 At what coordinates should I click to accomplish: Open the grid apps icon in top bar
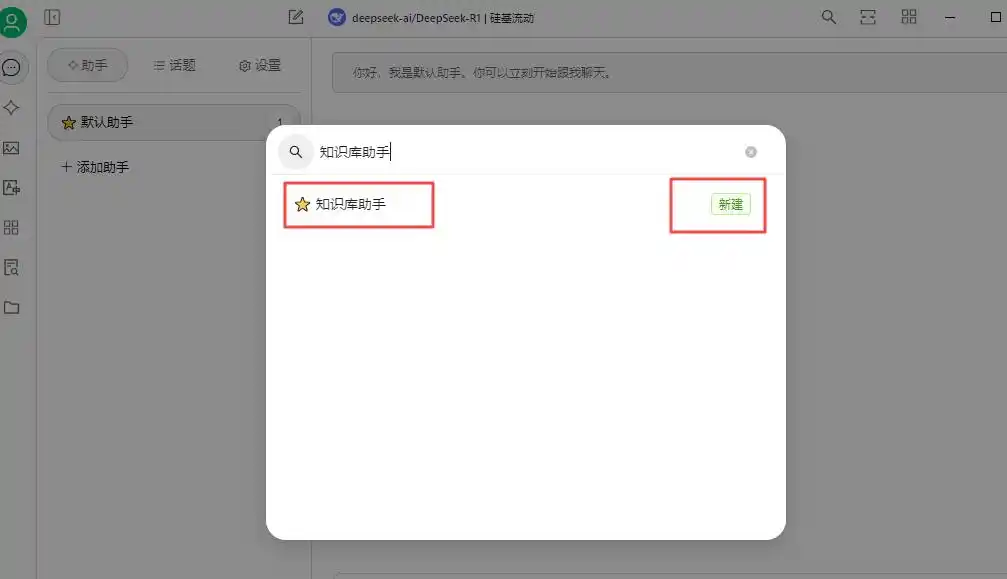pyautogui.click(x=909, y=17)
